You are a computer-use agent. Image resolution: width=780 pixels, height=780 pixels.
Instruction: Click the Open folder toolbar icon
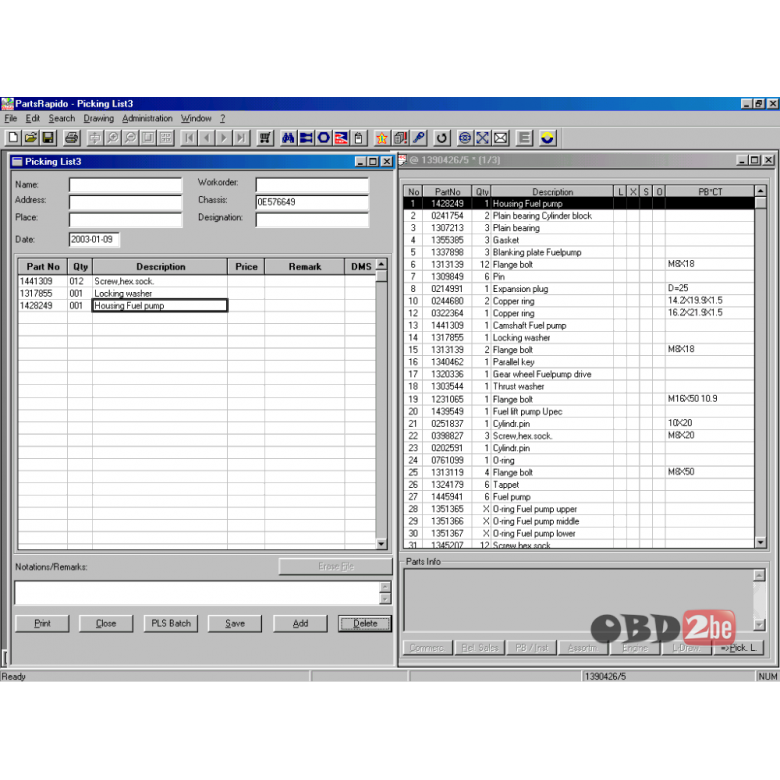pyautogui.click(x=31, y=138)
